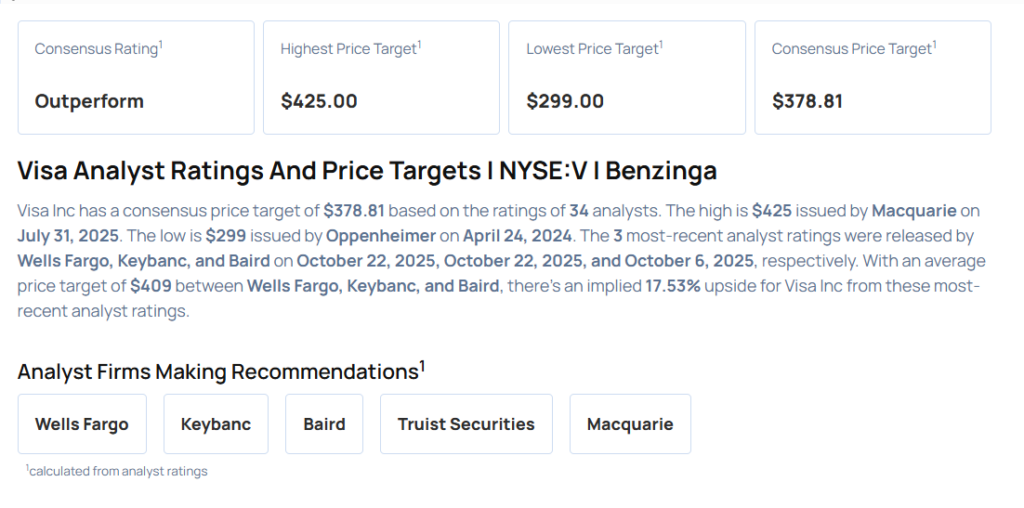Click the Keybanc analyst firm button
The width and height of the screenshot is (1024, 508).
click(216, 424)
